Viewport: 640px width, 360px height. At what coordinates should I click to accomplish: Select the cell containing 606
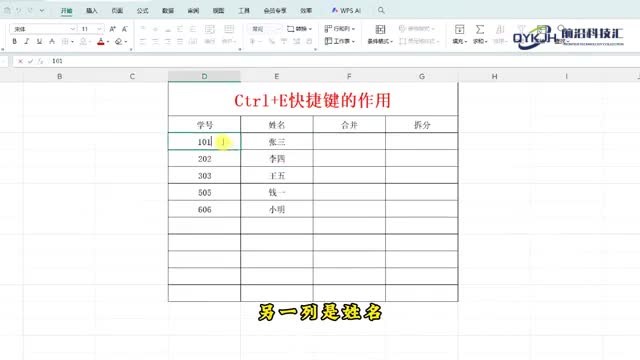[204, 209]
